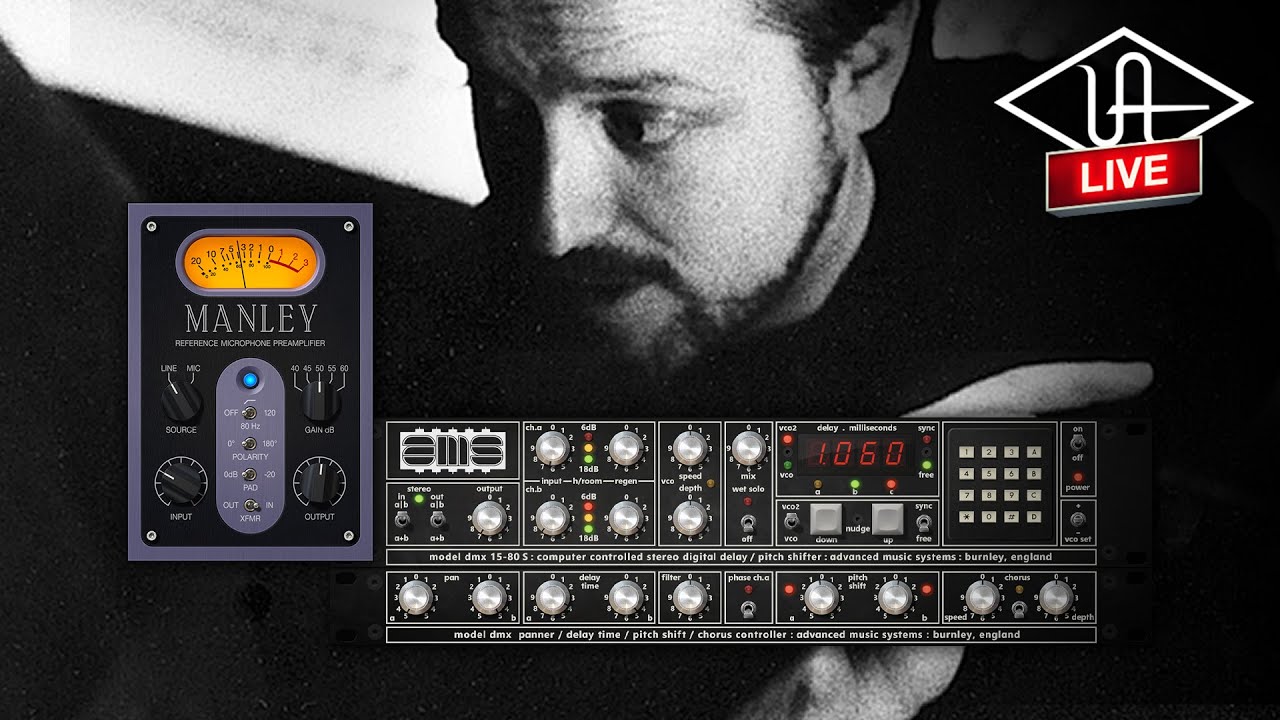
Task: Flip the vco set +/- switch
Action: pos(1078,519)
